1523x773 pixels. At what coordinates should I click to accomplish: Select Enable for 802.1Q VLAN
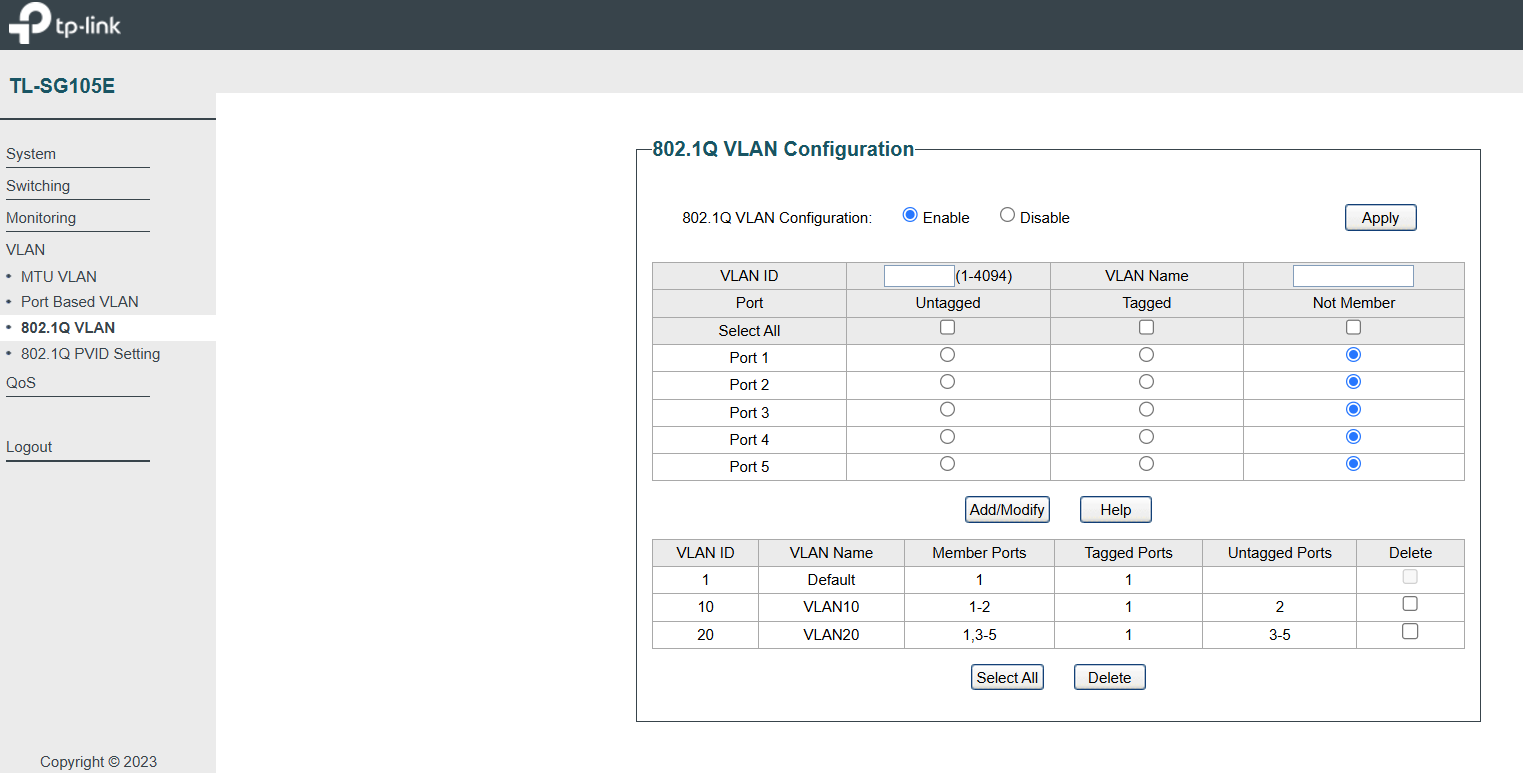[910, 215]
